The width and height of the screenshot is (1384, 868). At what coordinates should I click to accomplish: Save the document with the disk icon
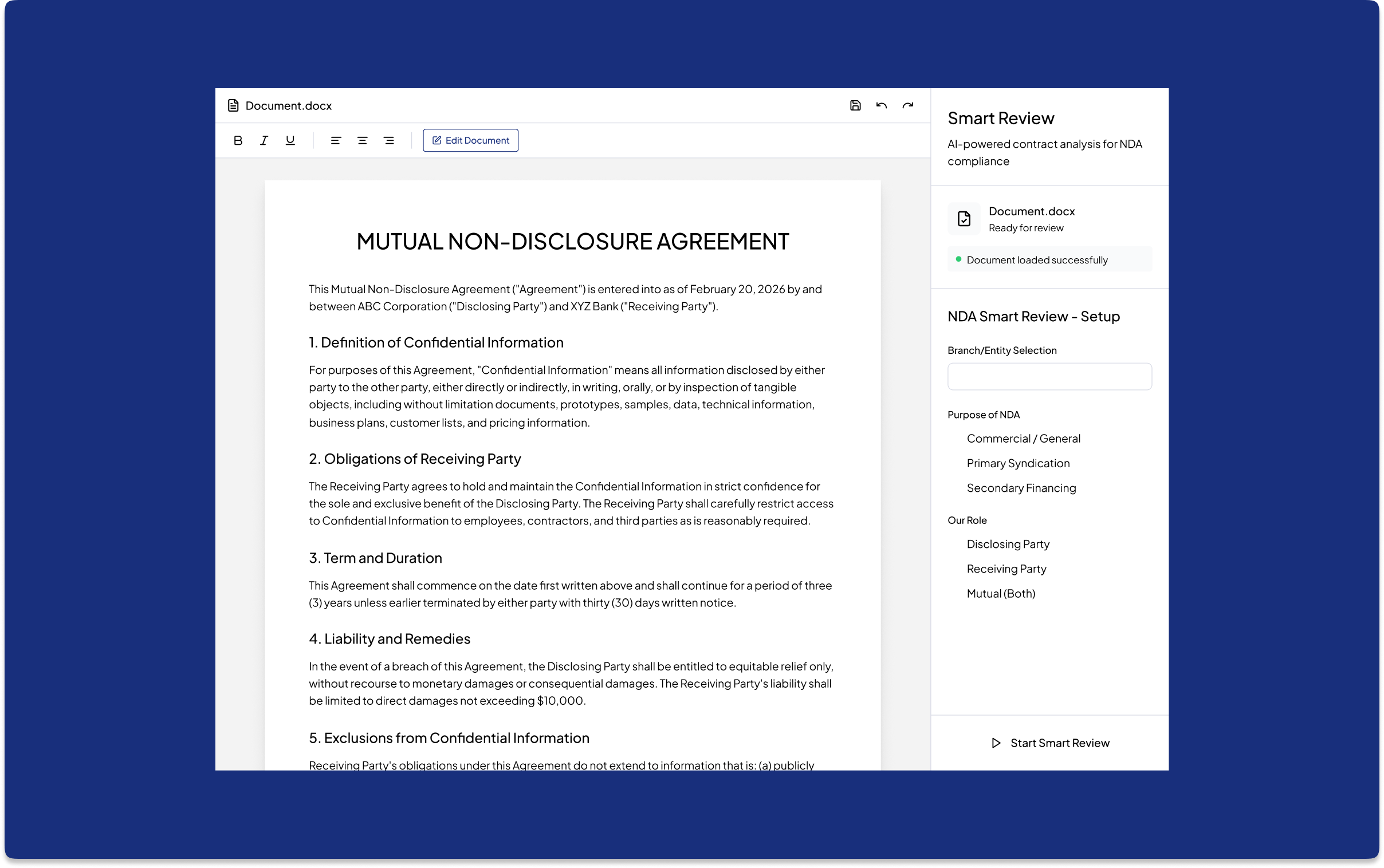coord(855,105)
